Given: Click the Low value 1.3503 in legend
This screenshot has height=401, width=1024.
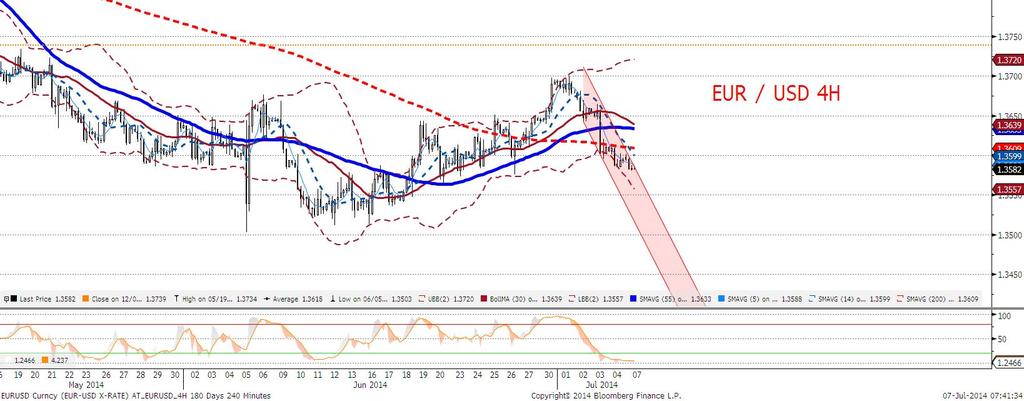Looking at the screenshot, I should pos(402,299).
